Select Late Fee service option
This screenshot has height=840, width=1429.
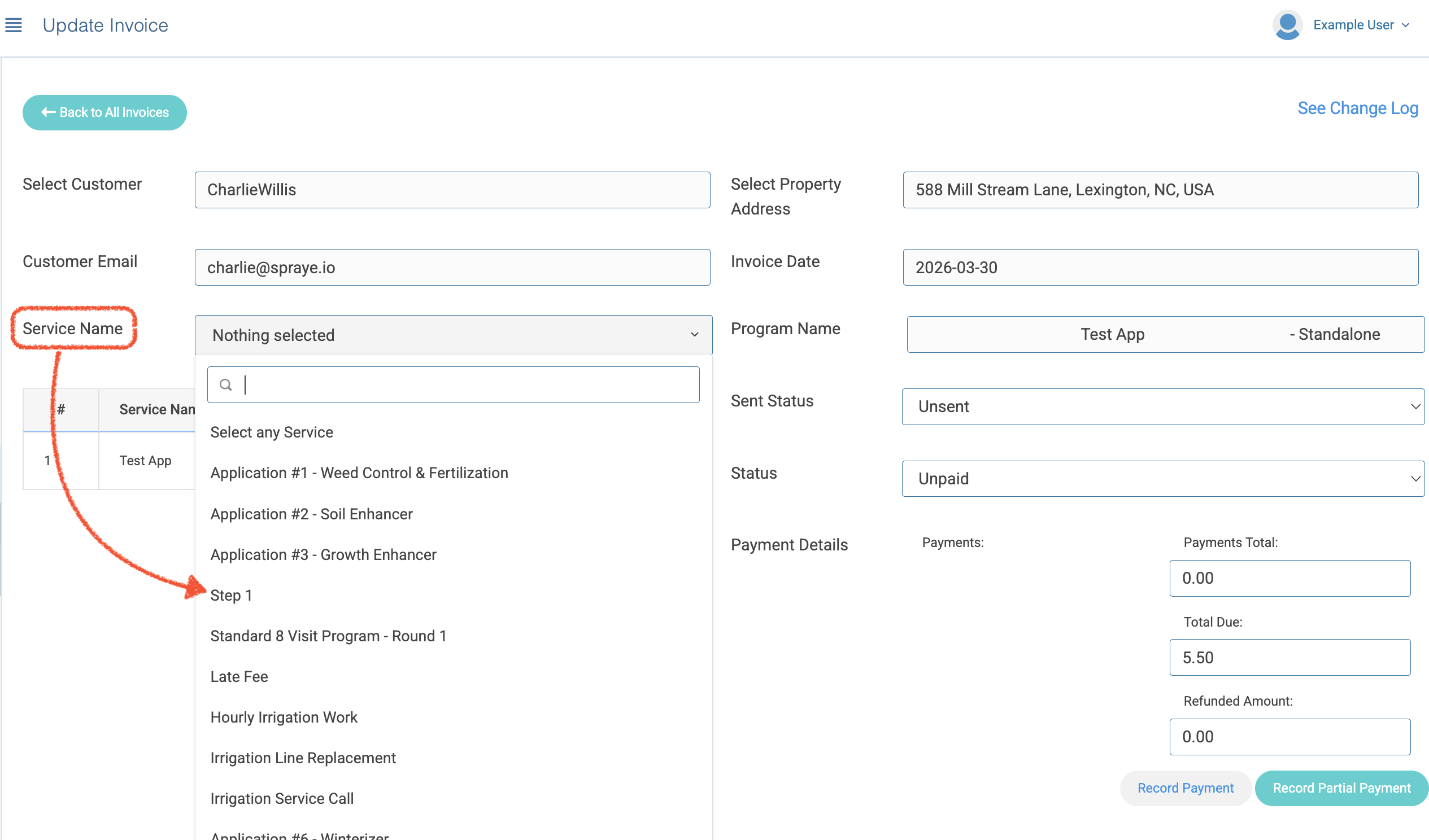point(239,677)
